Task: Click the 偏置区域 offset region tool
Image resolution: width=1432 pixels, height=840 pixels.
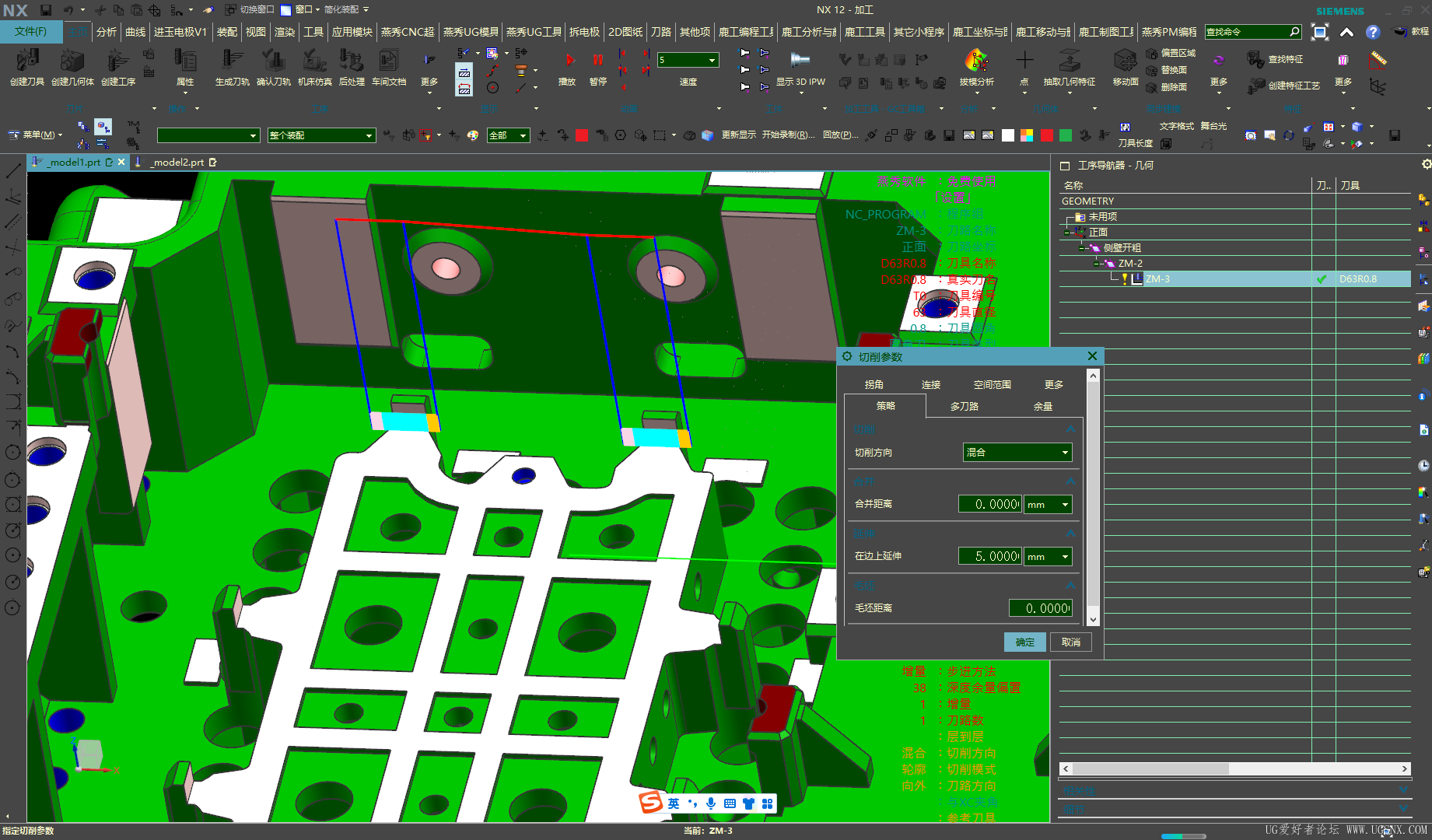Action: 1171,53
